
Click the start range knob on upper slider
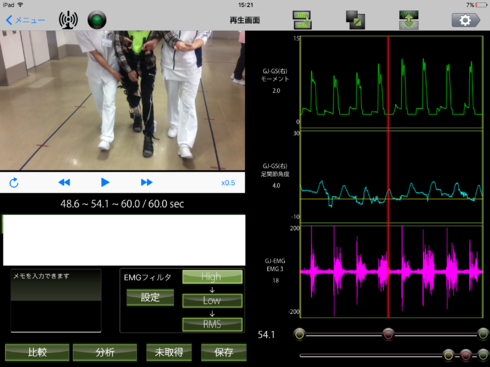pyautogui.click(x=299, y=334)
